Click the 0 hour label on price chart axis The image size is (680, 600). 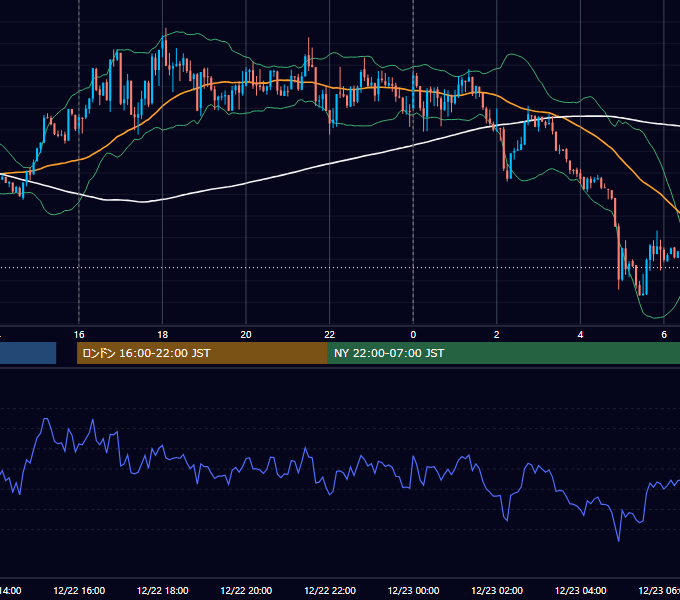[x=413, y=335]
